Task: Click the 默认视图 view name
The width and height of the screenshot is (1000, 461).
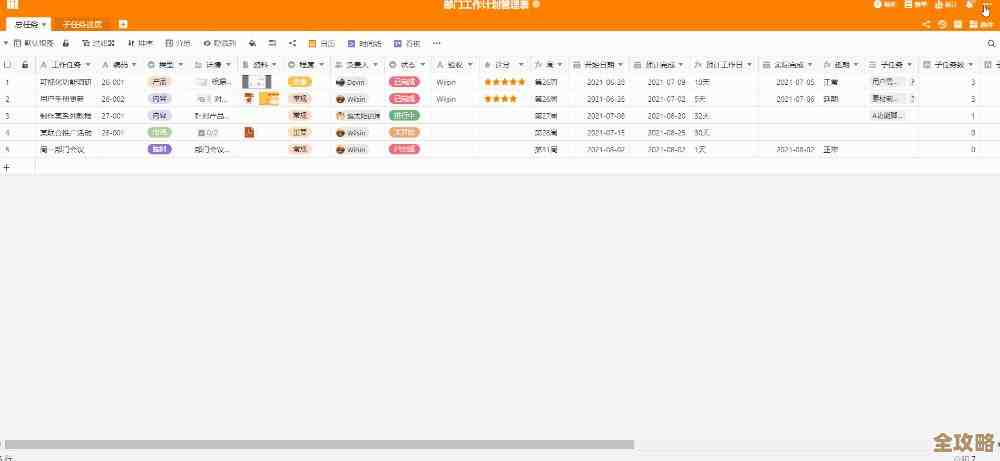Action: tap(39, 43)
